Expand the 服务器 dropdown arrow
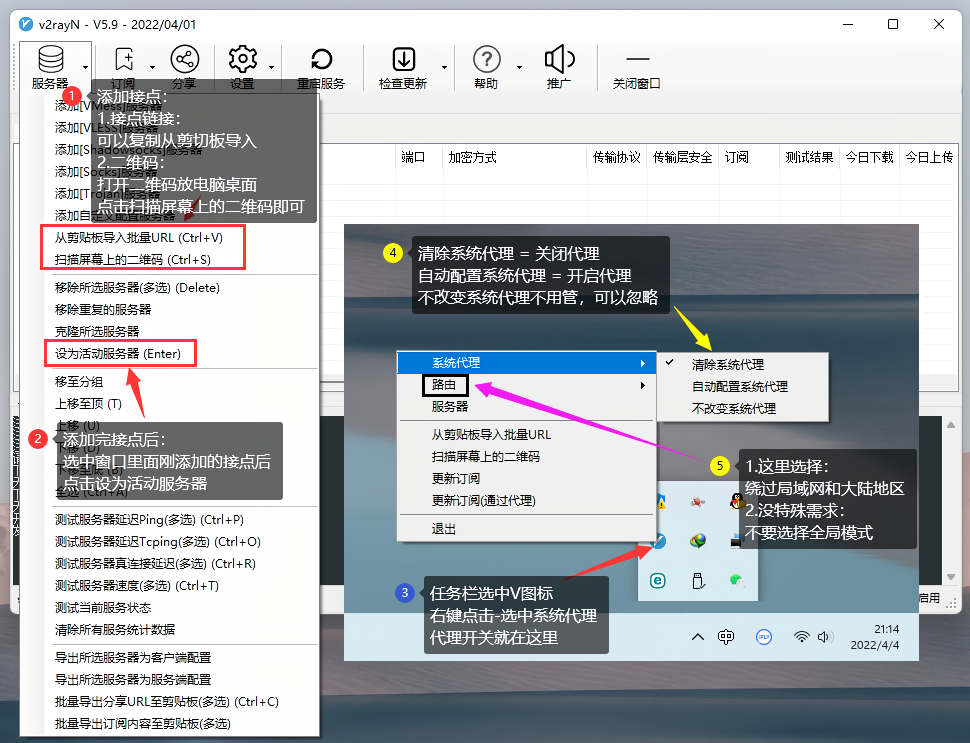The image size is (970, 743). [85, 67]
